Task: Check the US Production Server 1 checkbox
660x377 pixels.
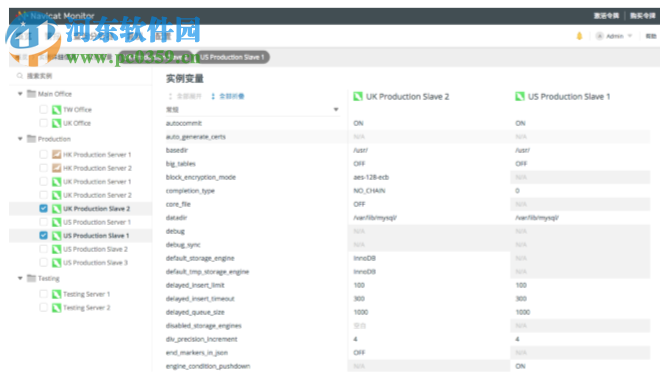Action: 43,222
